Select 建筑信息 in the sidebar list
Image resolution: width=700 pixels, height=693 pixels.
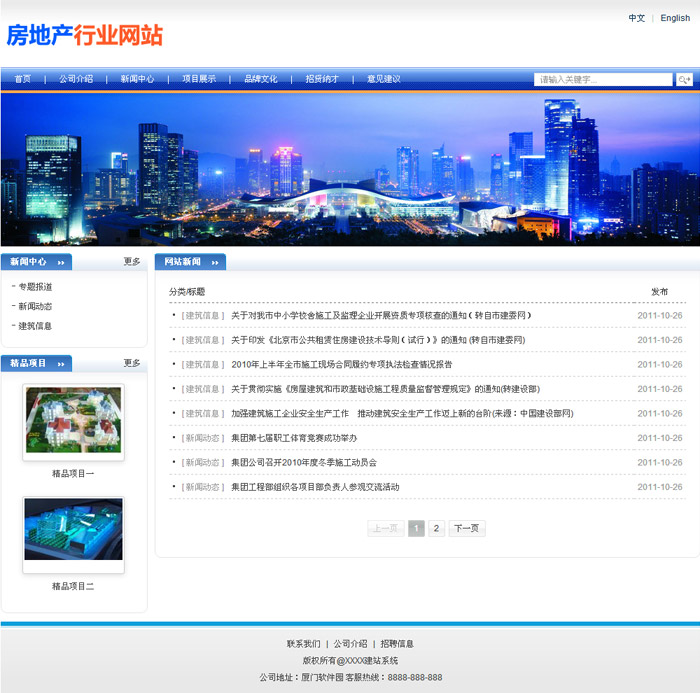tap(35, 325)
